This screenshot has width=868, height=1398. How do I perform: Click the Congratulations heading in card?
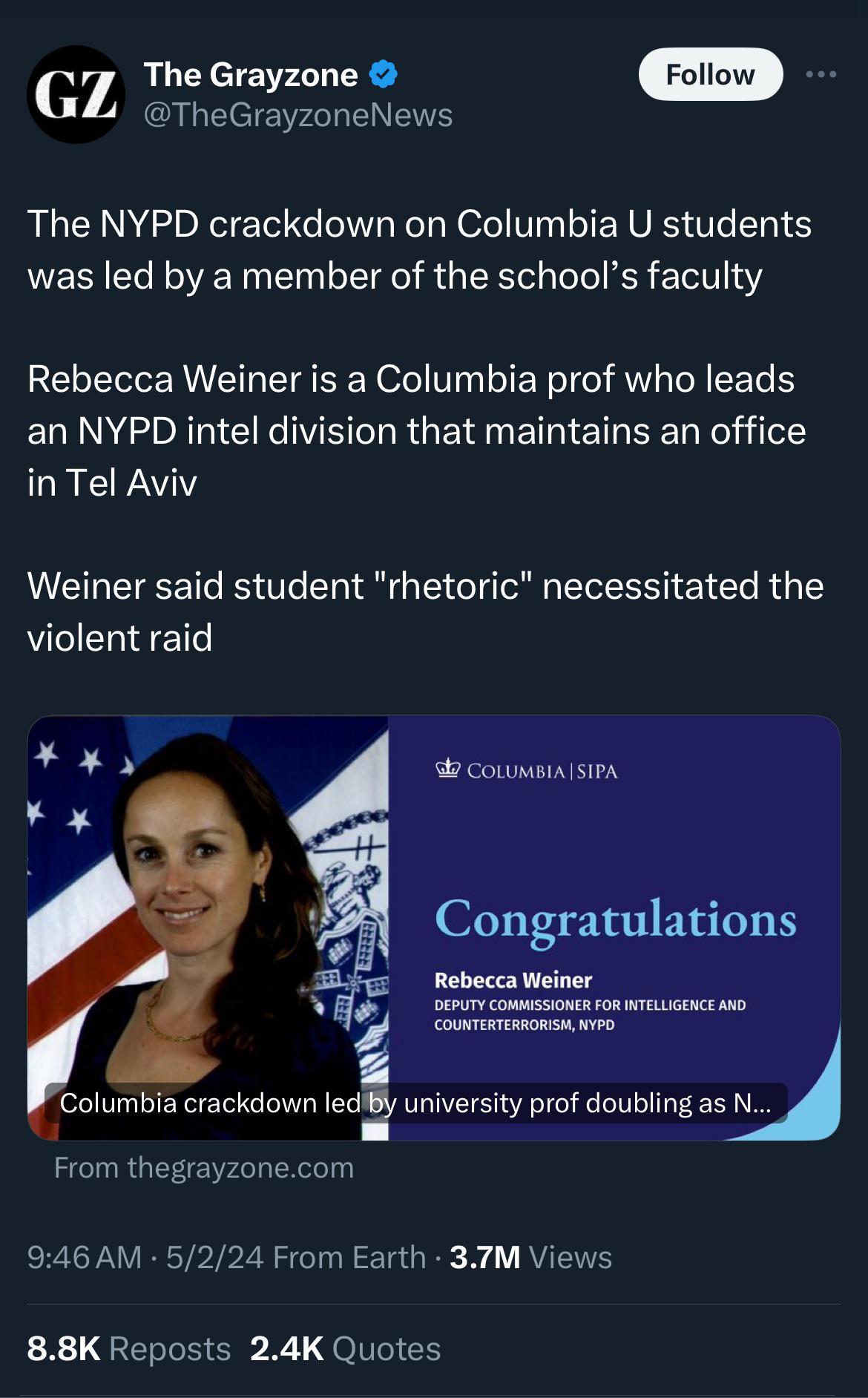tap(616, 920)
